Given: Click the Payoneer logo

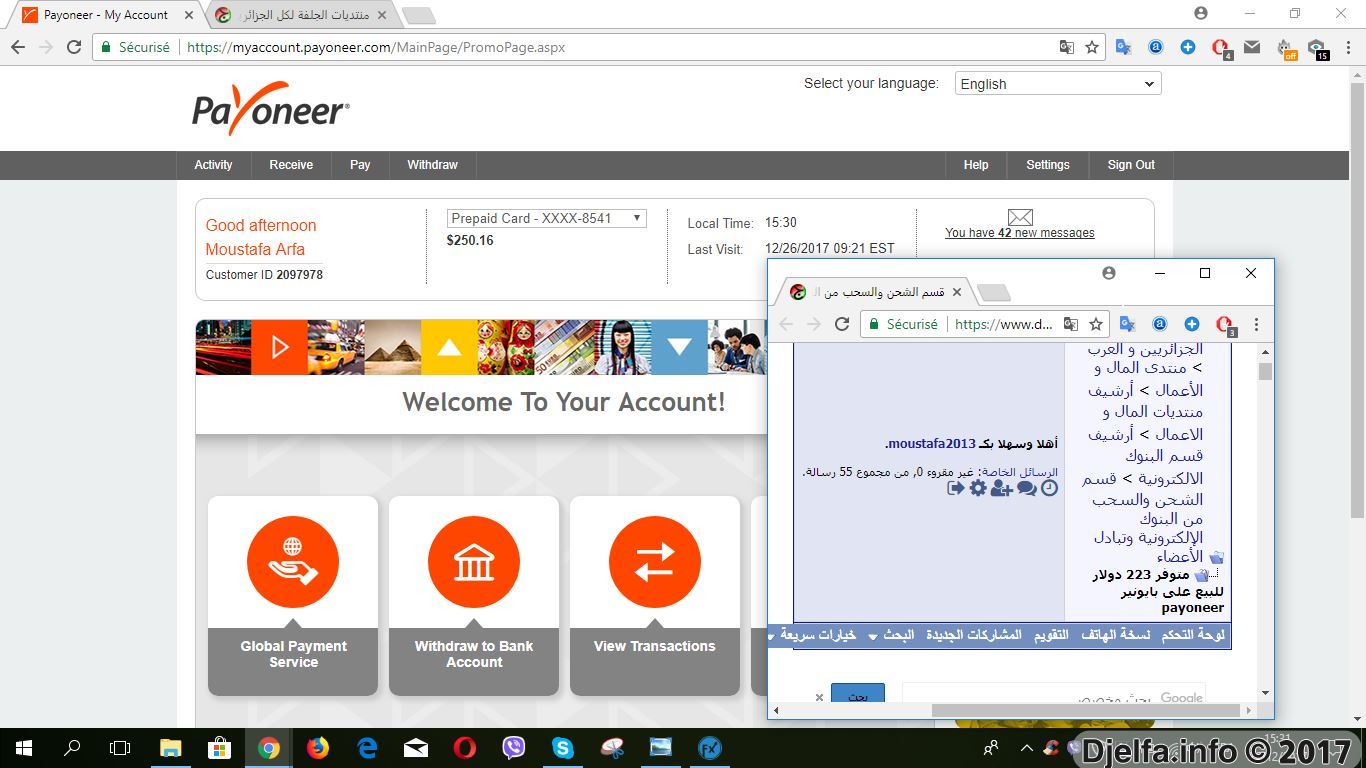Looking at the screenshot, I should (x=271, y=108).
